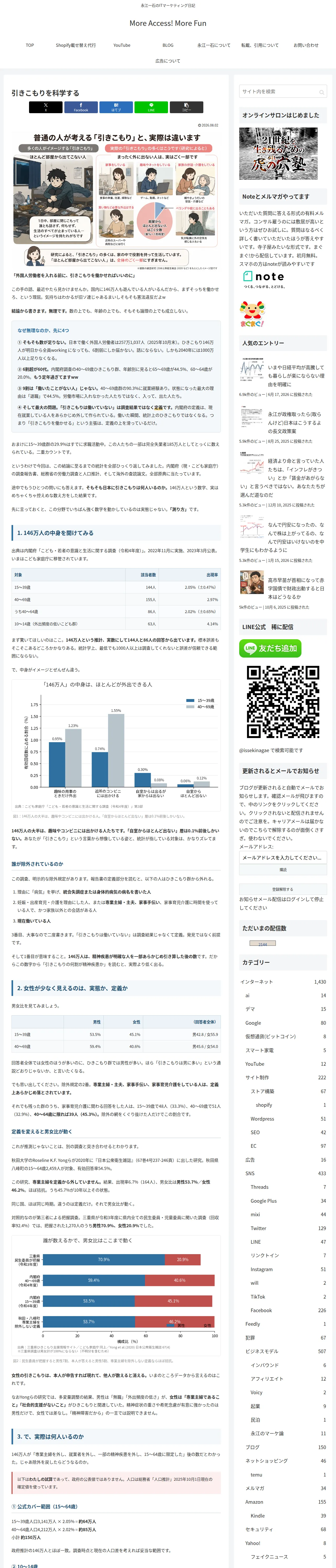Open the BLOG menu item
336x1568 pixels.
pos(168,45)
